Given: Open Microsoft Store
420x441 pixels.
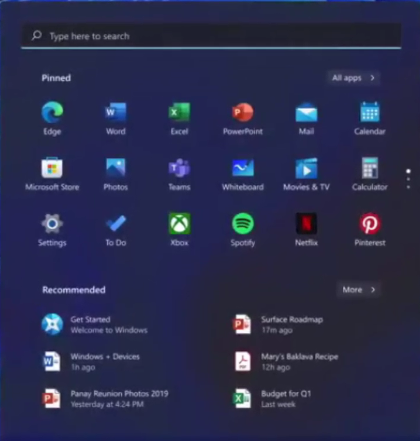Looking at the screenshot, I should (x=52, y=174).
